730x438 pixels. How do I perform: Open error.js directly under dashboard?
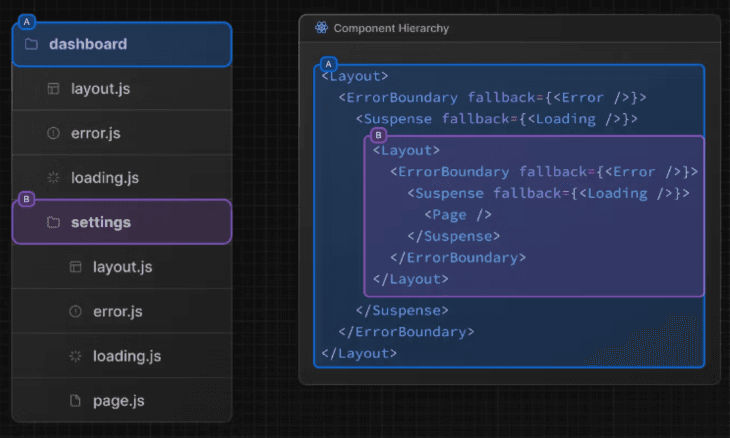click(96, 133)
